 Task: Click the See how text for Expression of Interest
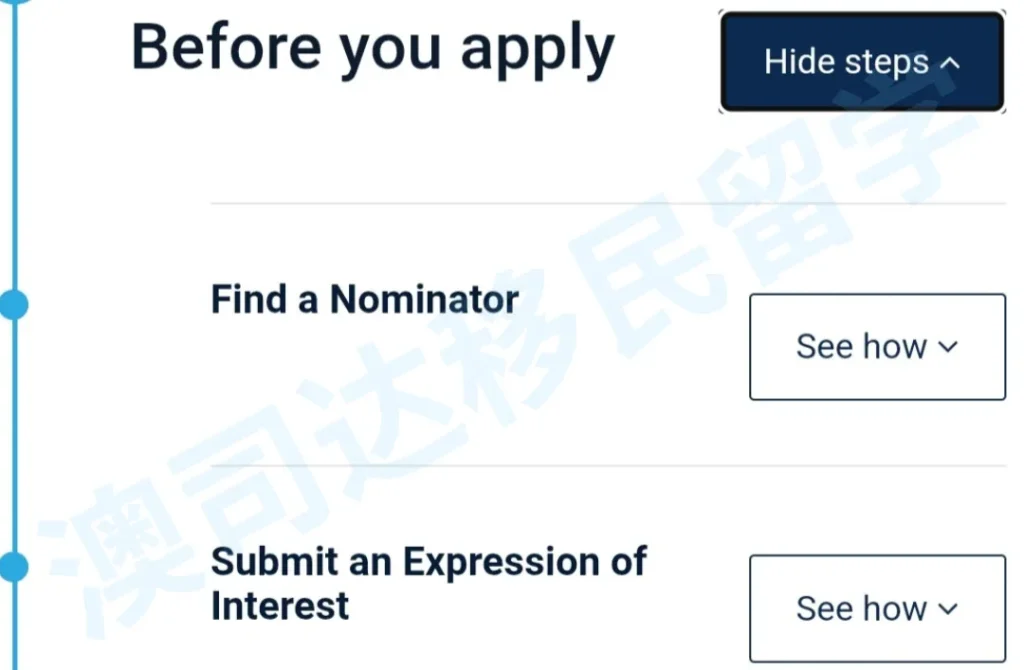861,608
